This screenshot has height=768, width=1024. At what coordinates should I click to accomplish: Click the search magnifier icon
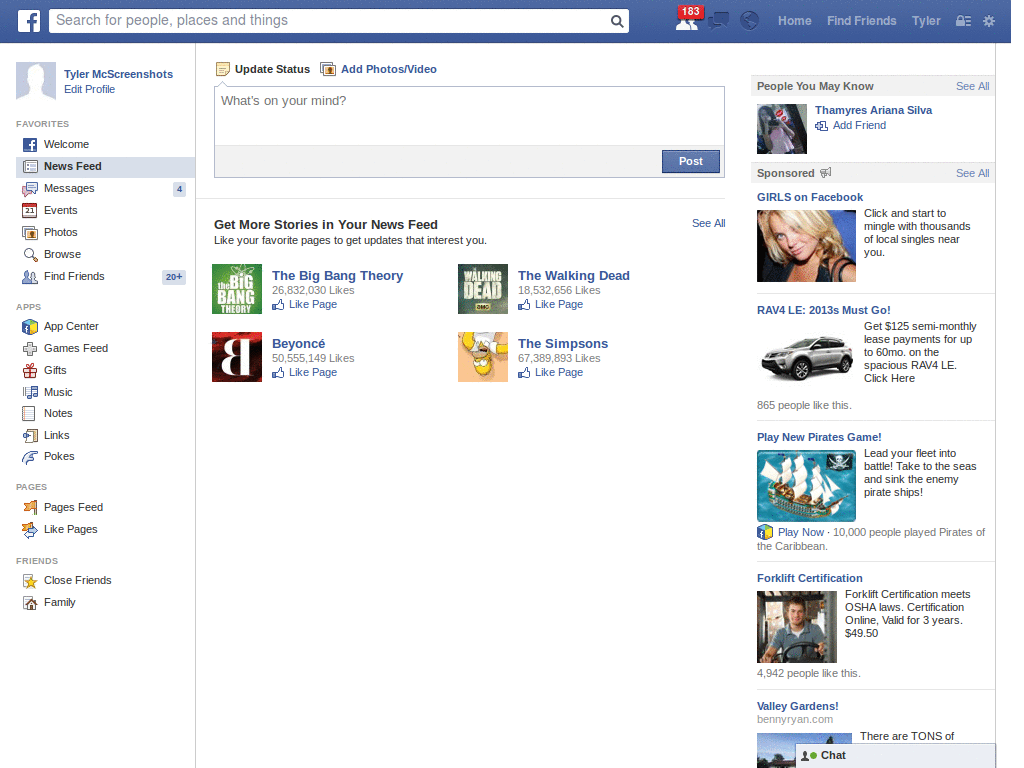[617, 21]
